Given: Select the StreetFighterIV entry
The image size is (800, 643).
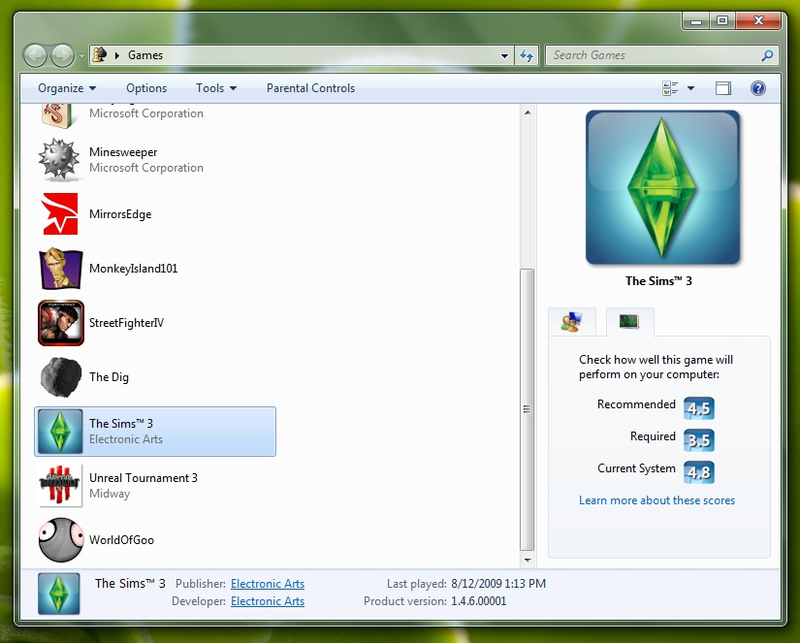Looking at the screenshot, I should coord(155,323).
